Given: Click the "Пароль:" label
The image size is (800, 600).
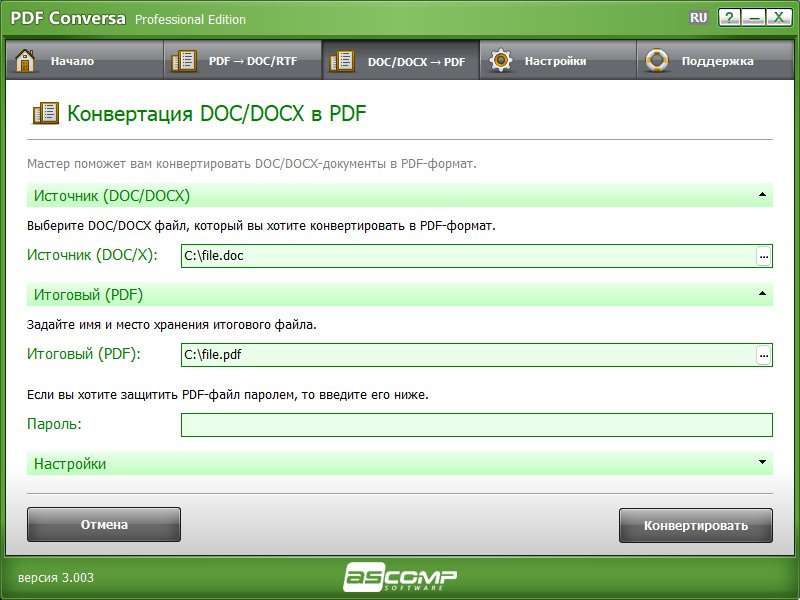Looking at the screenshot, I should [x=55, y=424].
